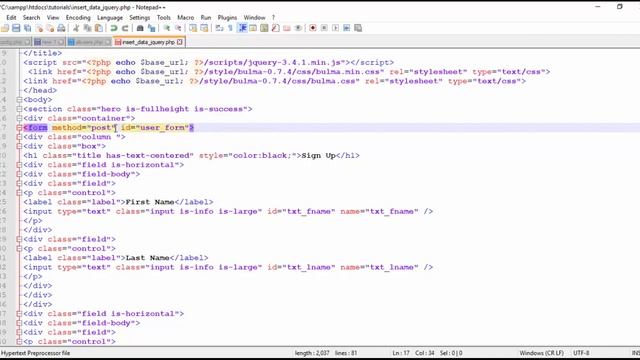Open the Plugins menu

[227, 18]
